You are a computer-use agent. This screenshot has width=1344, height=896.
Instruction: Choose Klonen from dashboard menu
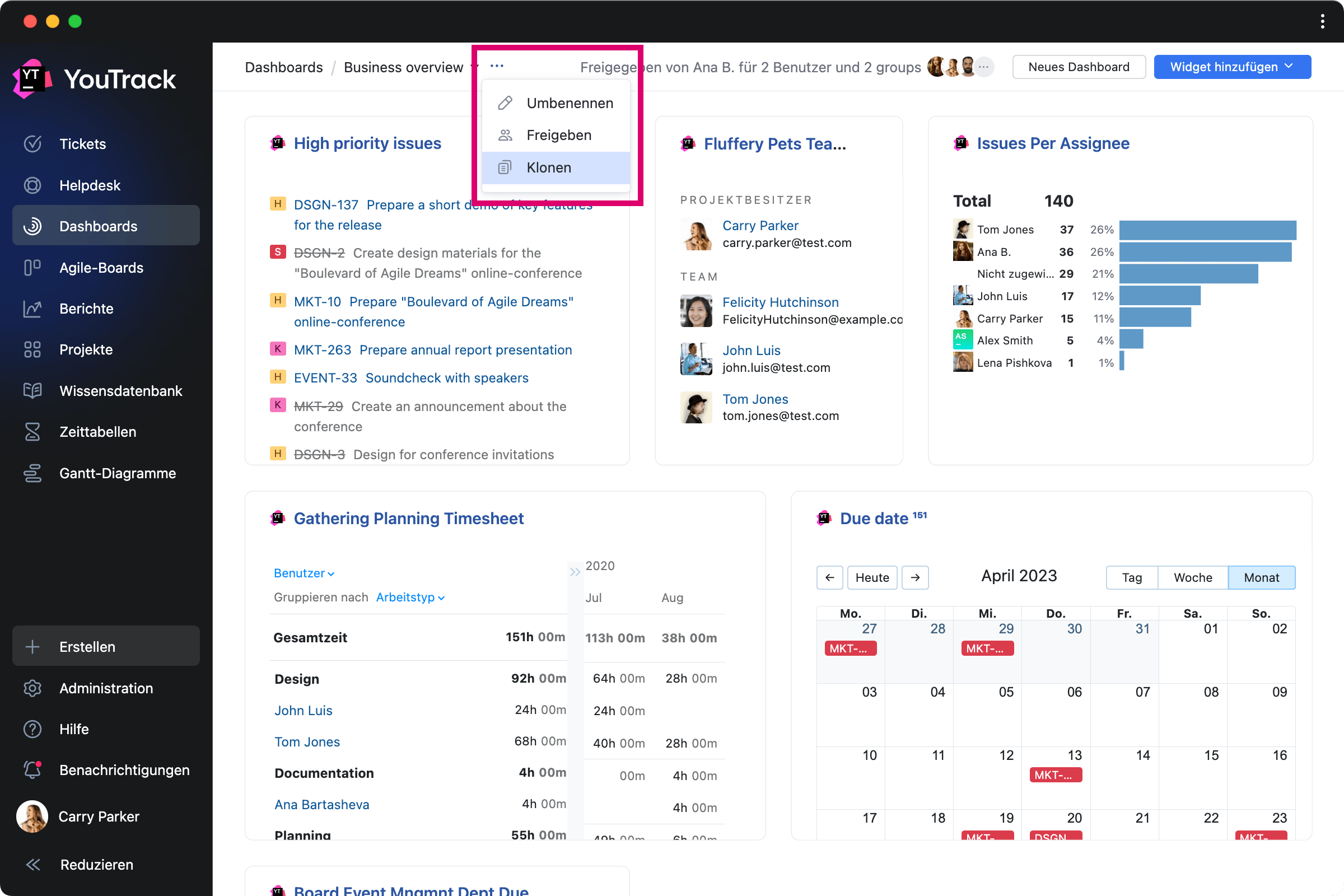point(549,167)
